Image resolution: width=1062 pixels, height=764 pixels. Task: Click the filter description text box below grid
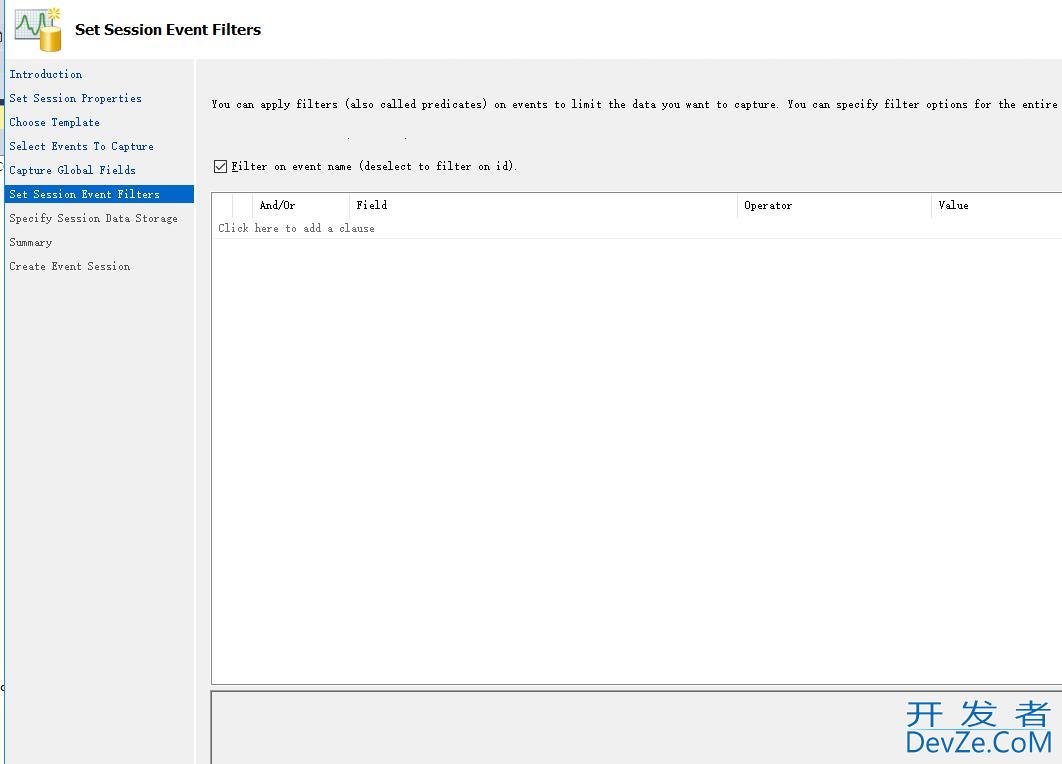tap(637, 727)
